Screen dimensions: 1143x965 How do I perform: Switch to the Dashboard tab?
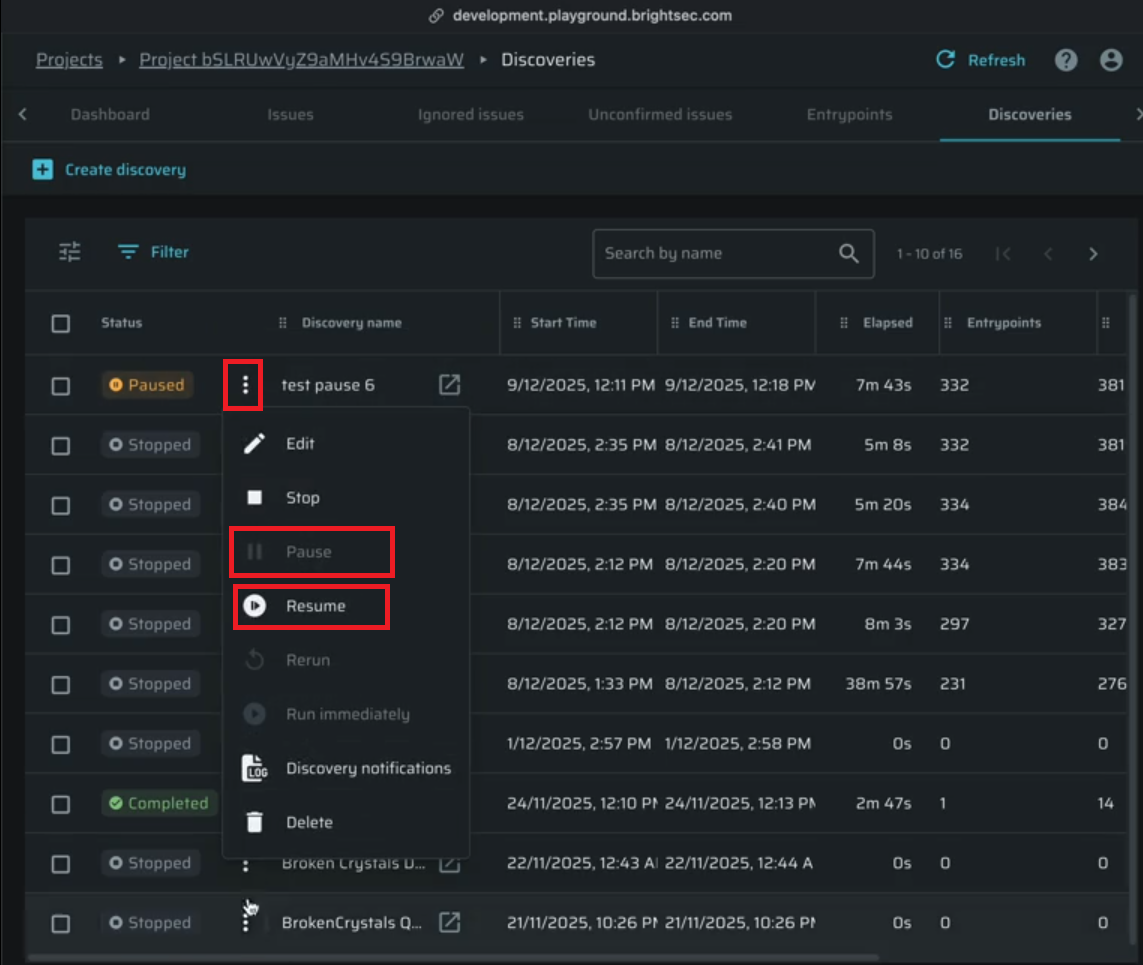point(110,114)
